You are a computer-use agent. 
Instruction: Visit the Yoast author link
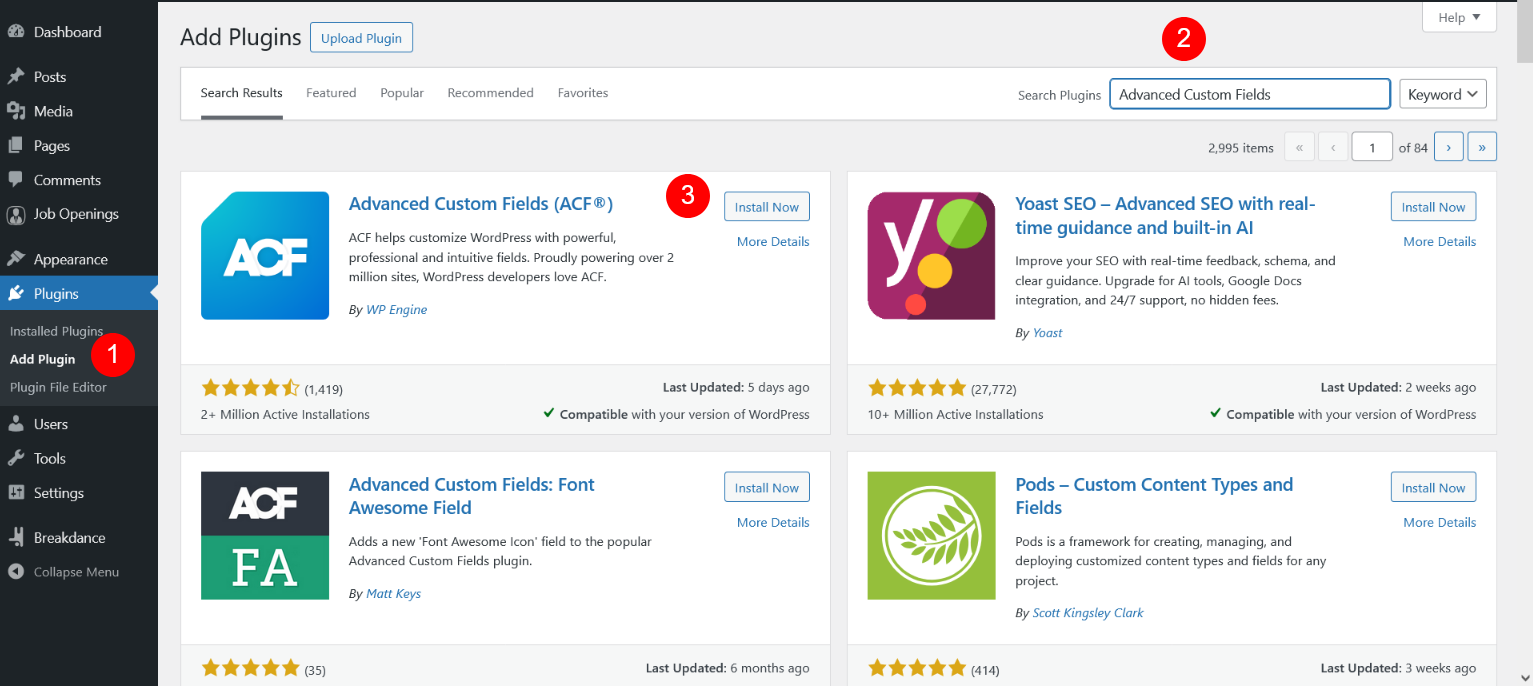pos(1047,333)
